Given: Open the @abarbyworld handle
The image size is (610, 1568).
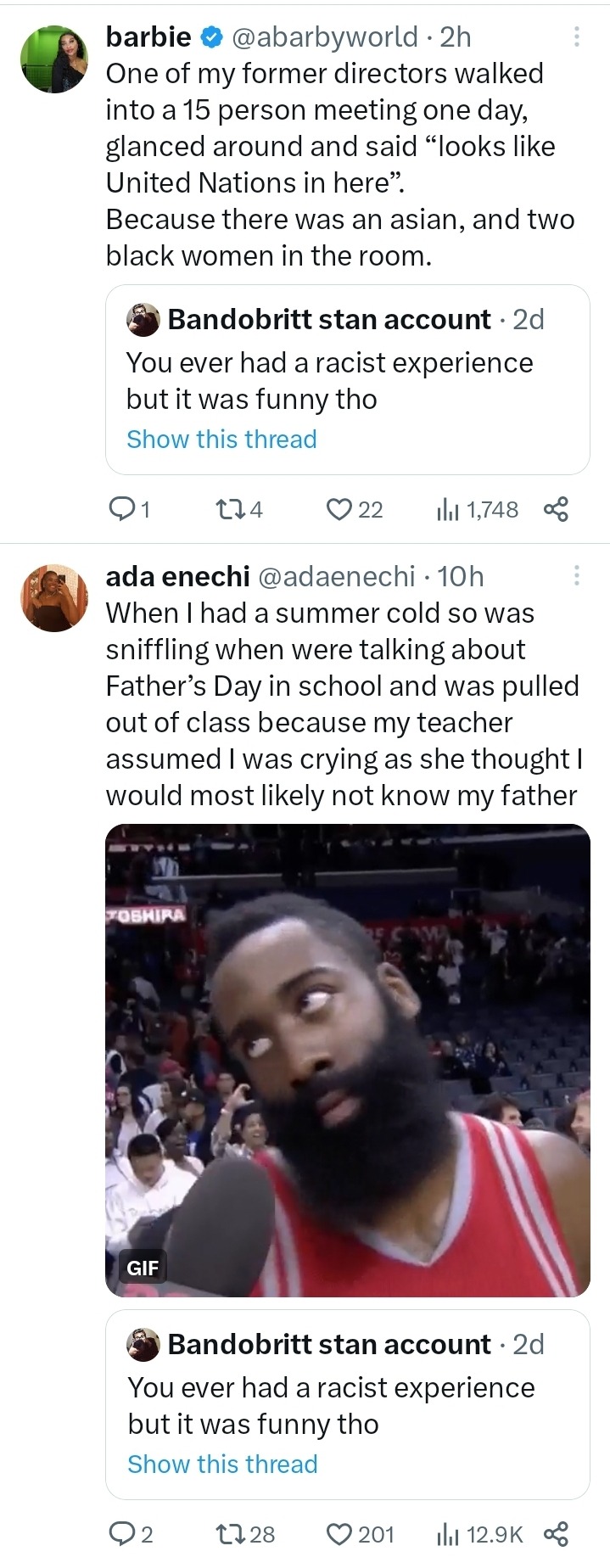Looking at the screenshot, I should pos(325,36).
